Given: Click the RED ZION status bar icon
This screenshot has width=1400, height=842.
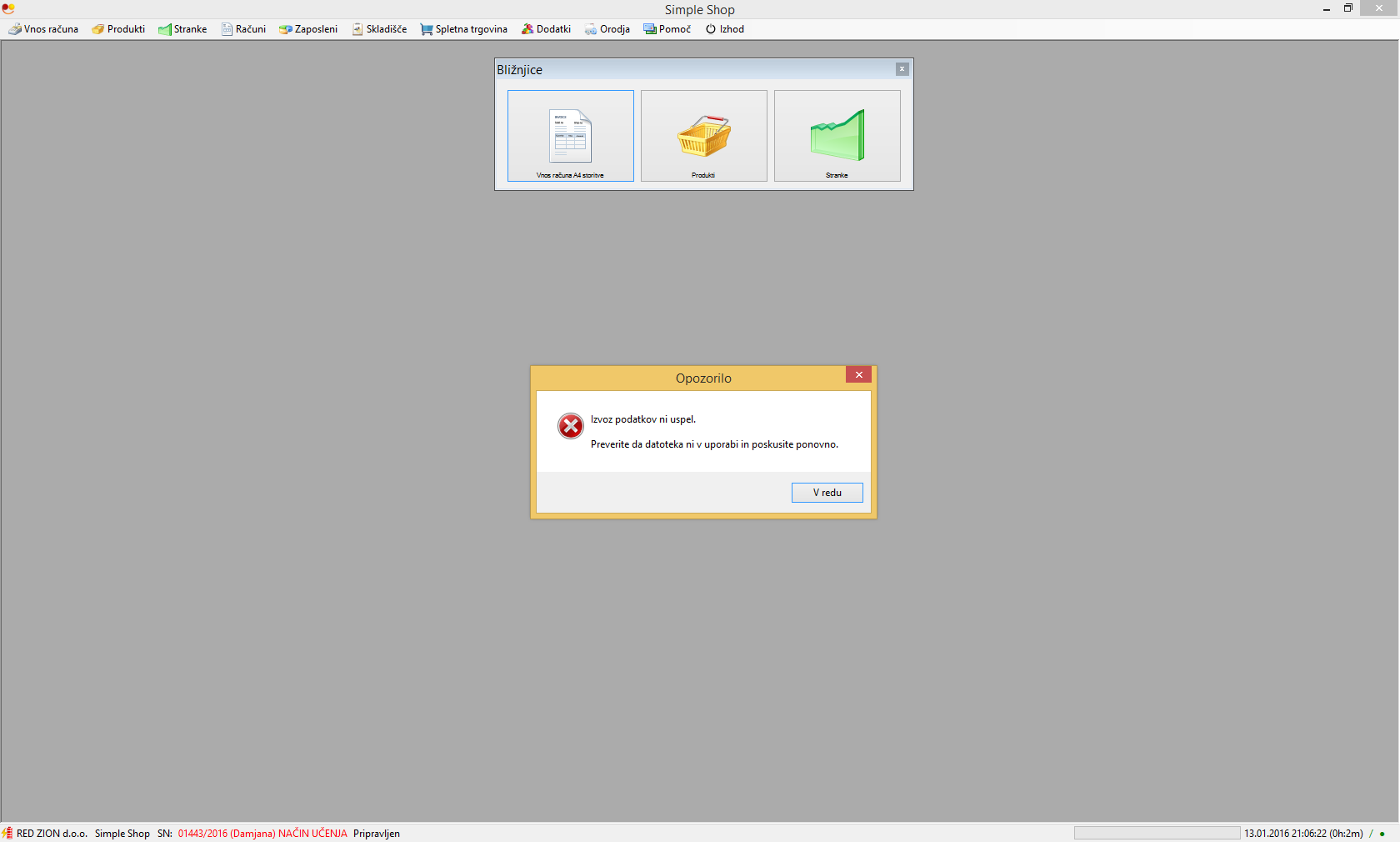Looking at the screenshot, I should (7, 833).
